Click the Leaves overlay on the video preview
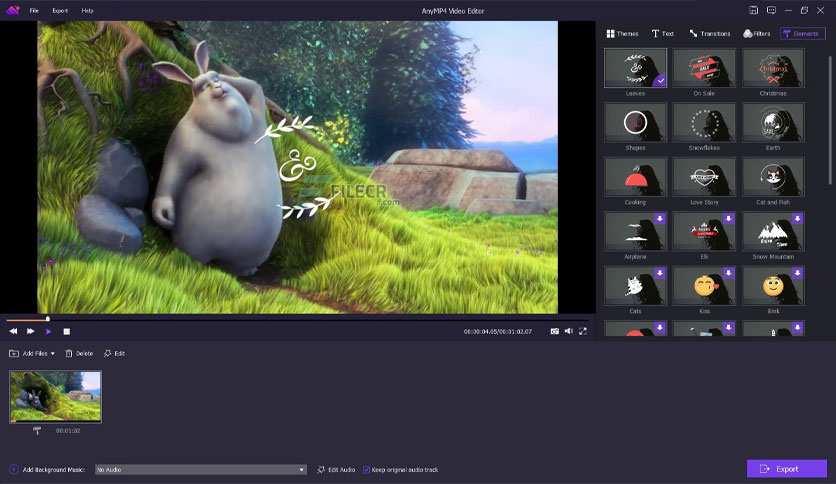The width and height of the screenshot is (836, 484). coord(296,167)
